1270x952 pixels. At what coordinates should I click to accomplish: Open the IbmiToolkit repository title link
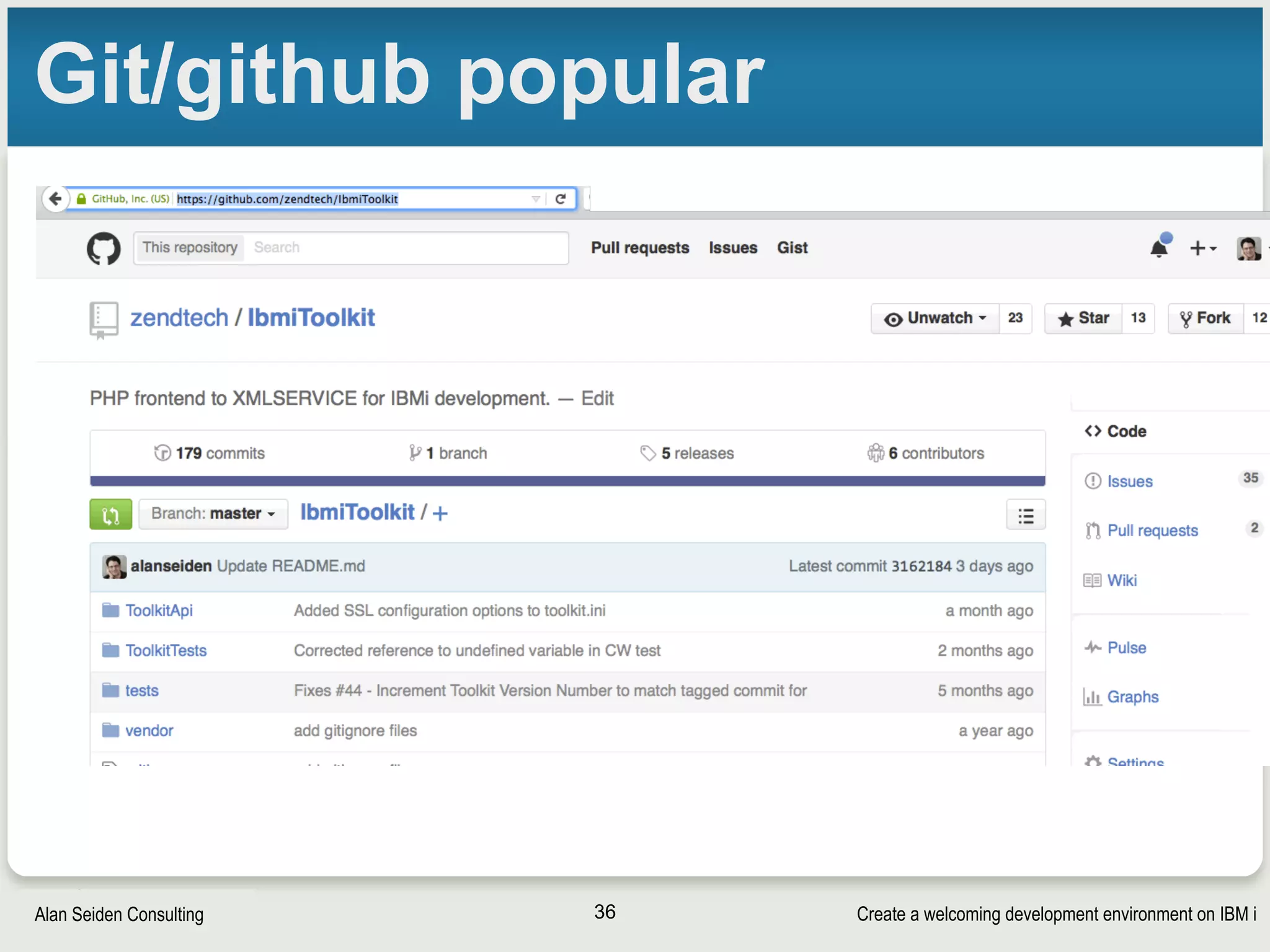click(311, 317)
